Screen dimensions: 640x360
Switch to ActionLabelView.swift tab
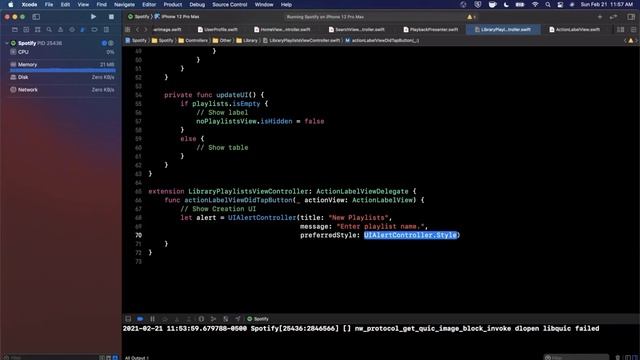click(574, 29)
